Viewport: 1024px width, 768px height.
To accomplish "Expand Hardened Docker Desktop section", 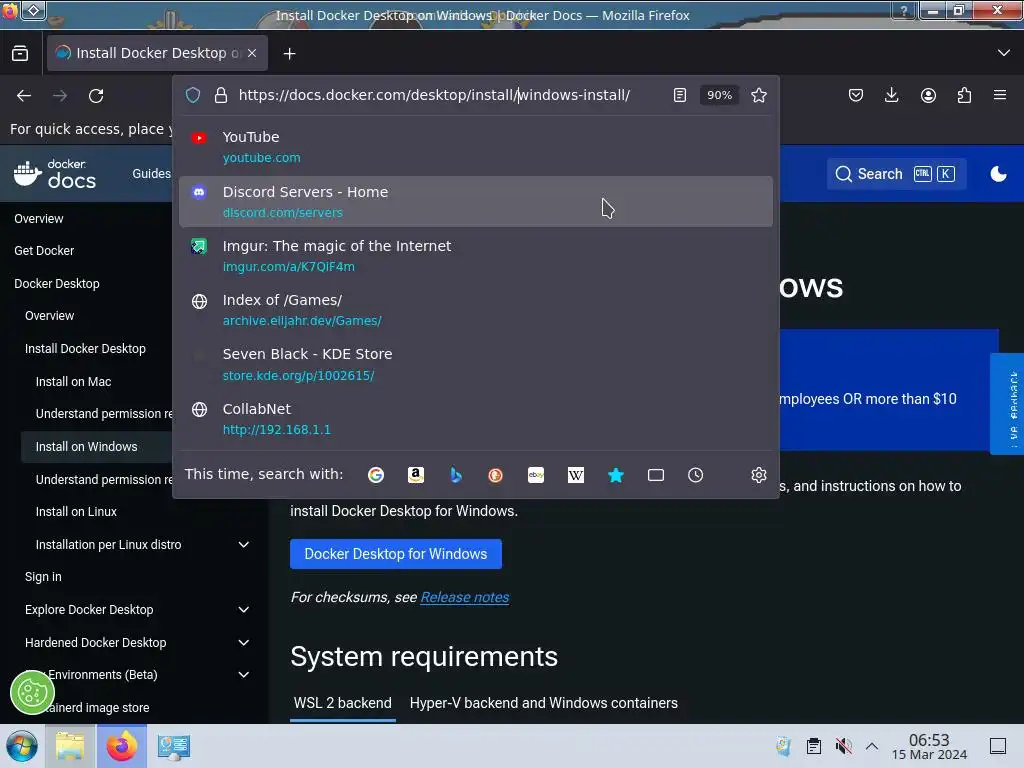I will pyautogui.click(x=244, y=643).
